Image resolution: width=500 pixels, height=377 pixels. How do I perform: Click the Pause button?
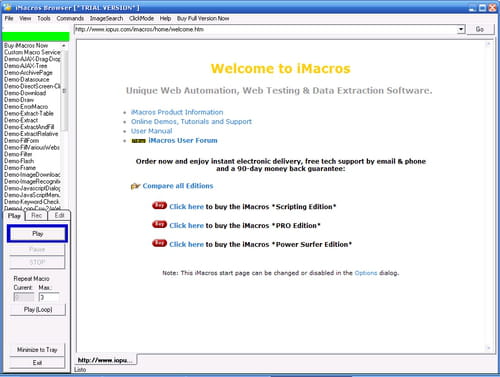[37, 249]
